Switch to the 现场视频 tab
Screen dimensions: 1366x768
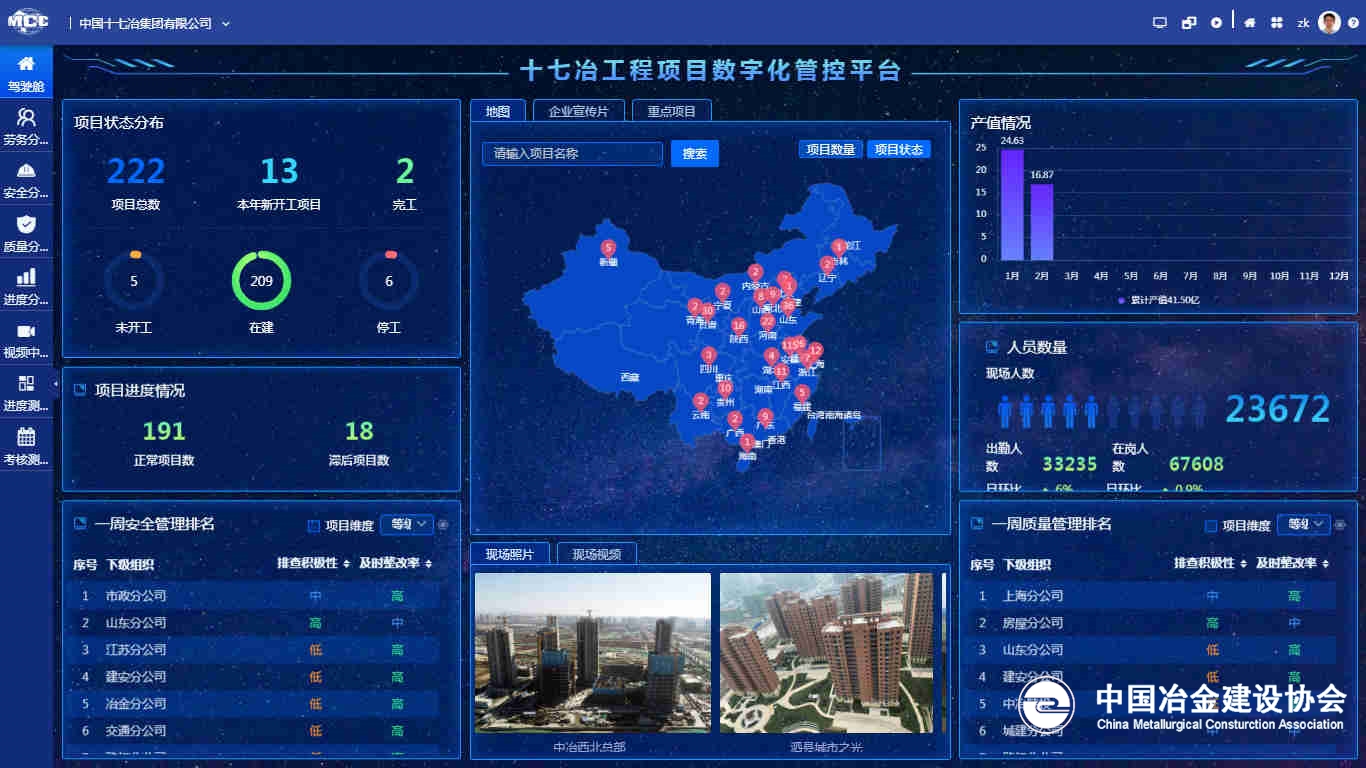tap(596, 554)
